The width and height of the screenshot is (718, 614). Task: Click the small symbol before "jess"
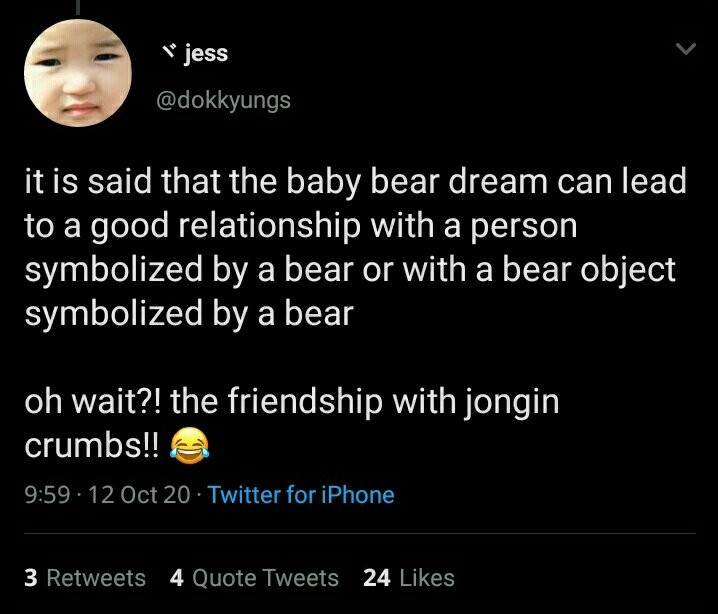coord(171,52)
